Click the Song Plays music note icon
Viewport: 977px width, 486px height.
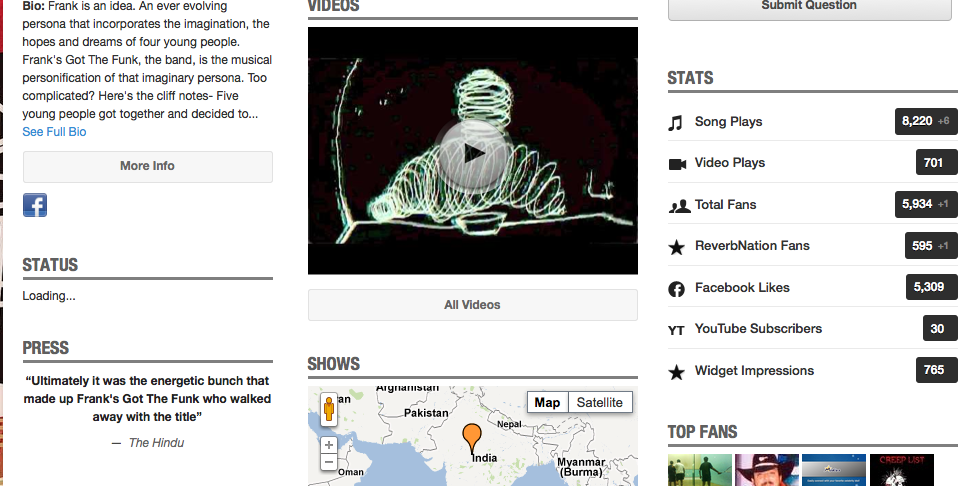677,122
